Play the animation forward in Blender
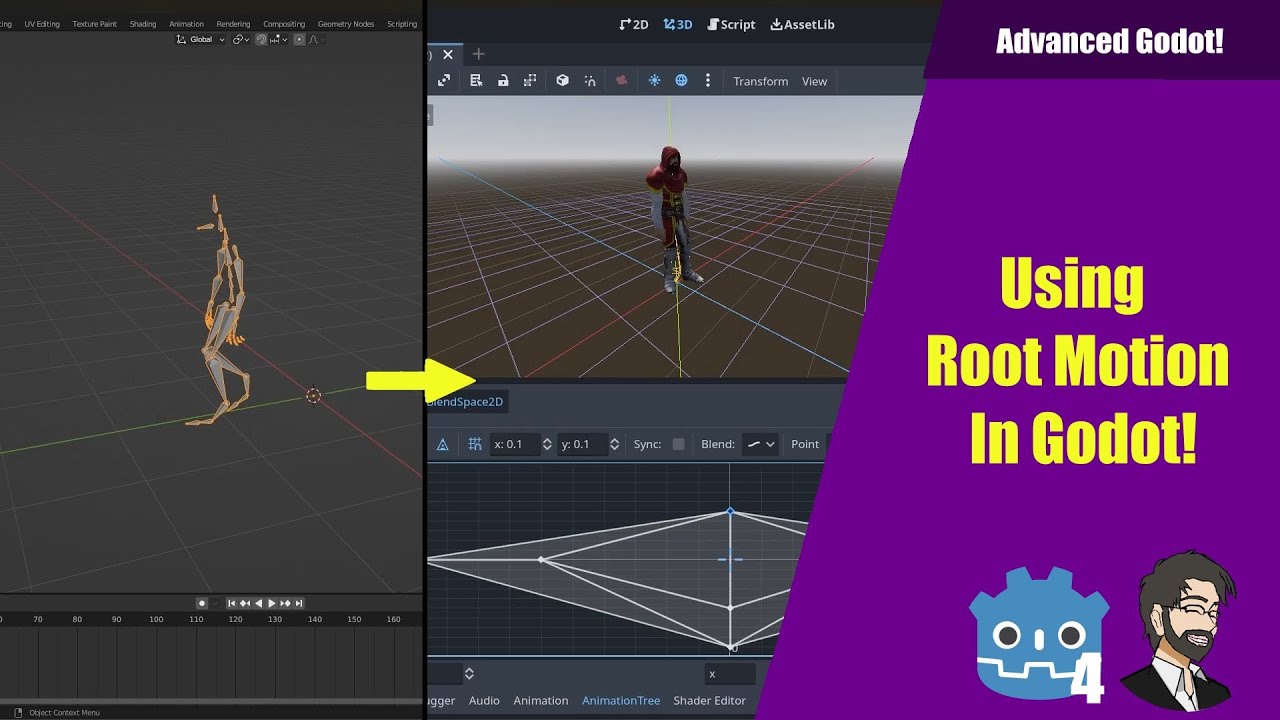 [271, 603]
